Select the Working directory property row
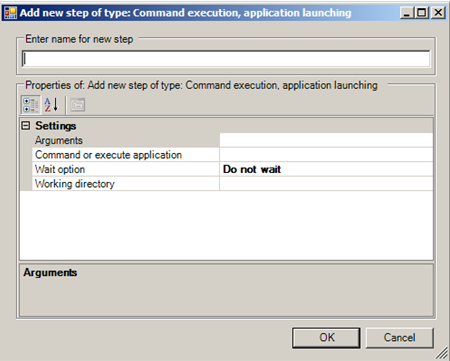 pyautogui.click(x=126, y=184)
